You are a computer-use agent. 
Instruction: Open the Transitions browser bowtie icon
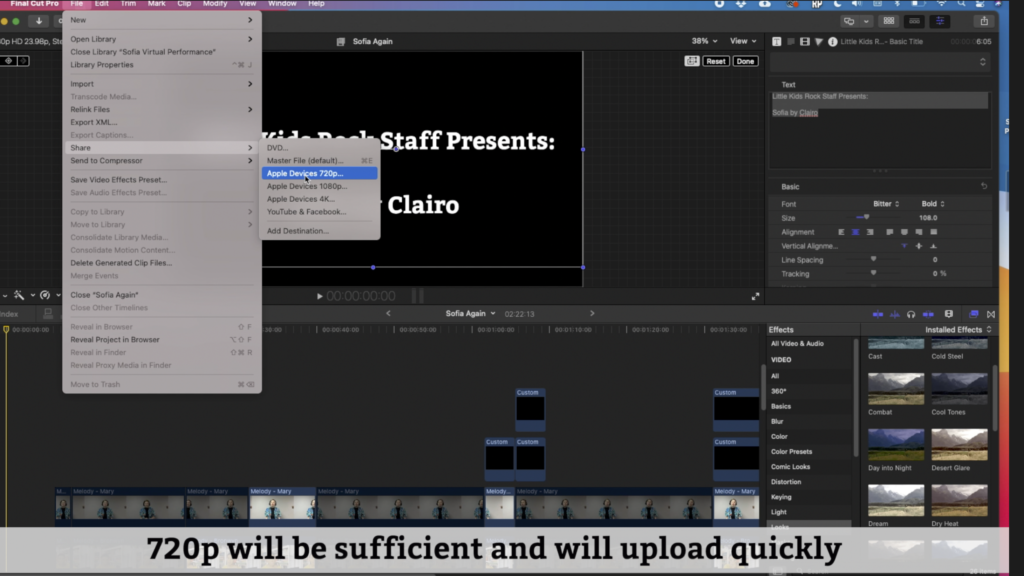(991, 314)
